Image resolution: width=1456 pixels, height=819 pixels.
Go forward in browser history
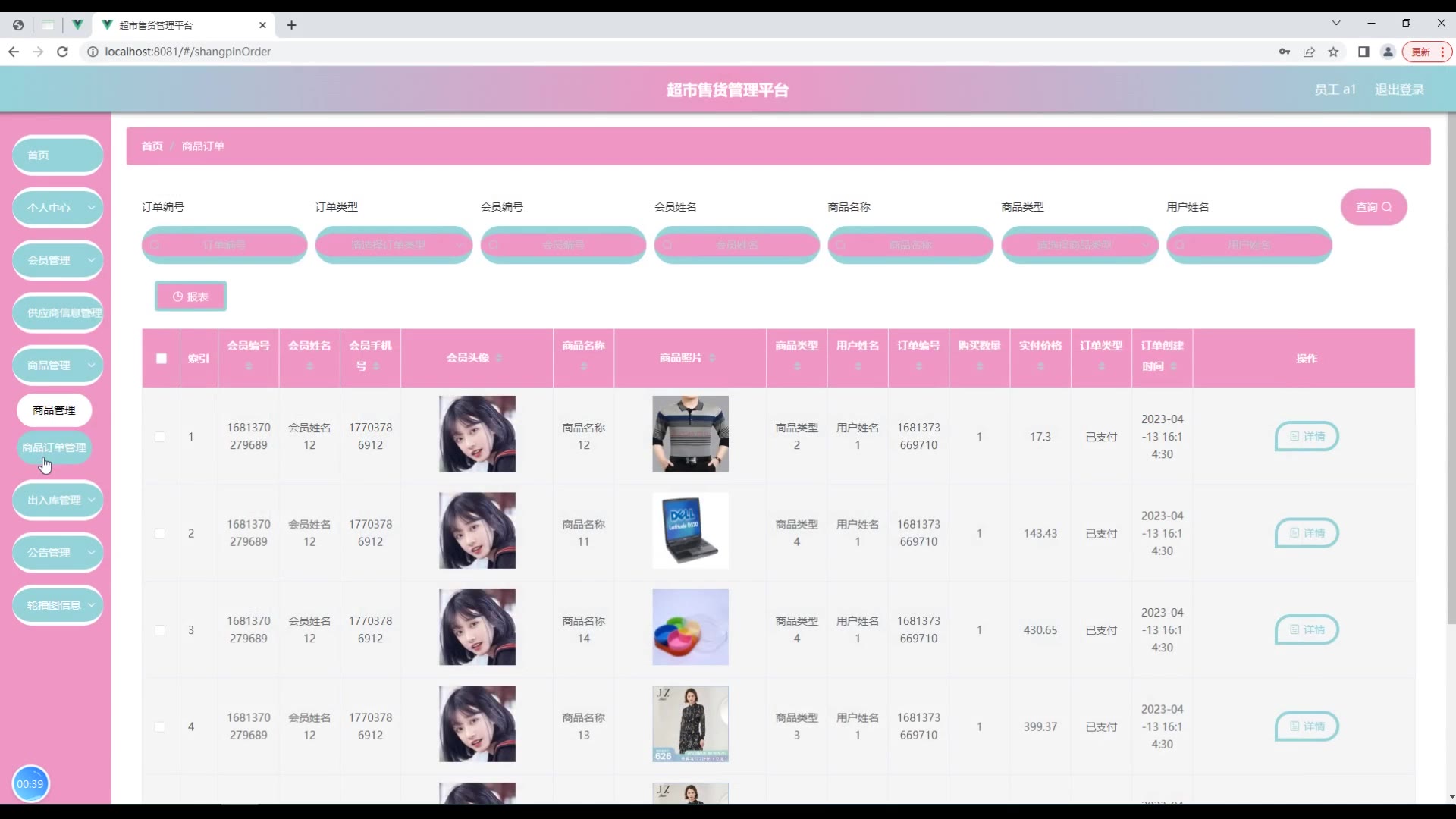(x=38, y=52)
